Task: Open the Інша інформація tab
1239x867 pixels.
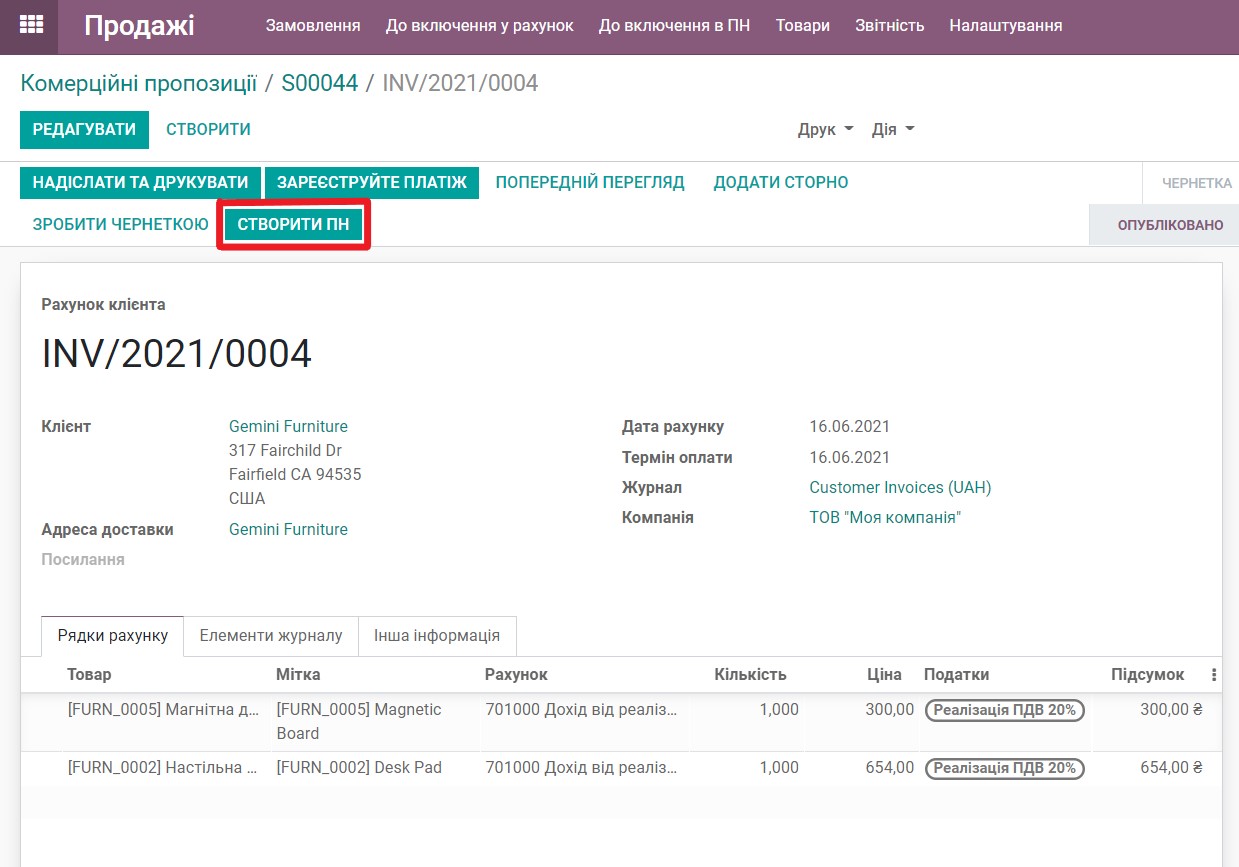Action: [437, 635]
